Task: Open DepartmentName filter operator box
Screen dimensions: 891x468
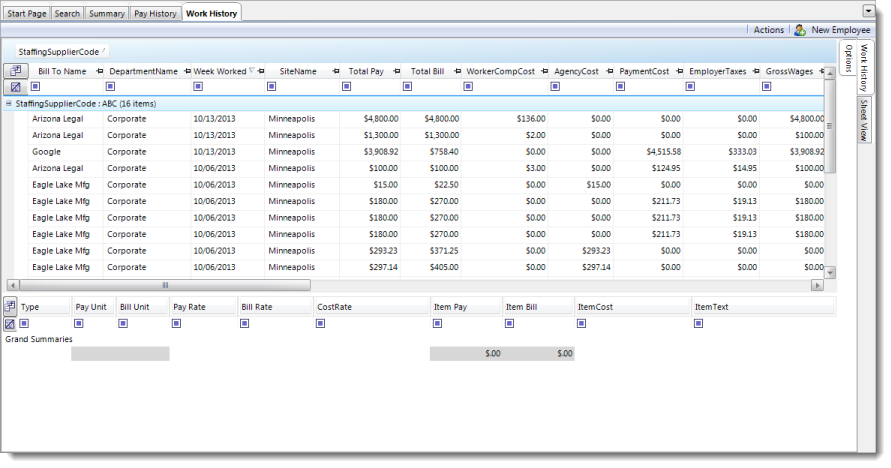Action: click(110, 86)
